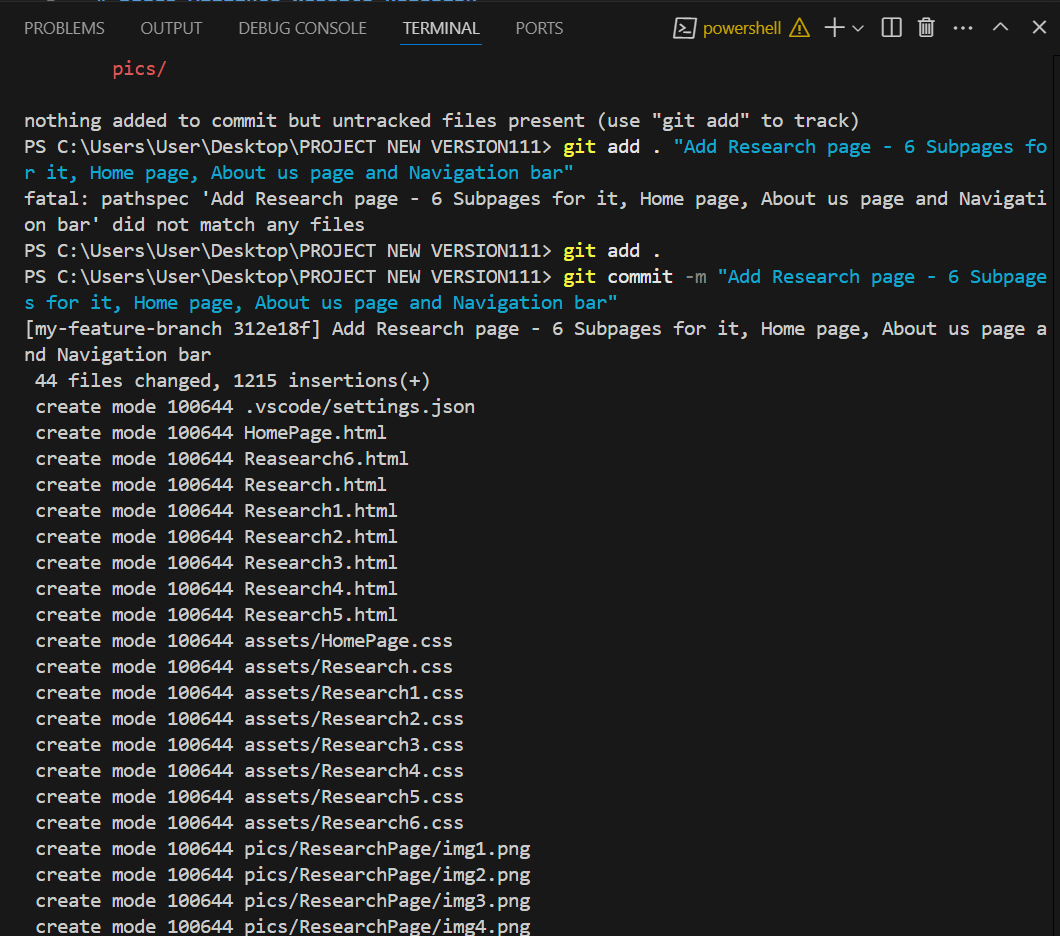Click the pics/ResearchPage/img1.png path
Image resolution: width=1060 pixels, height=936 pixels.
[387, 849]
